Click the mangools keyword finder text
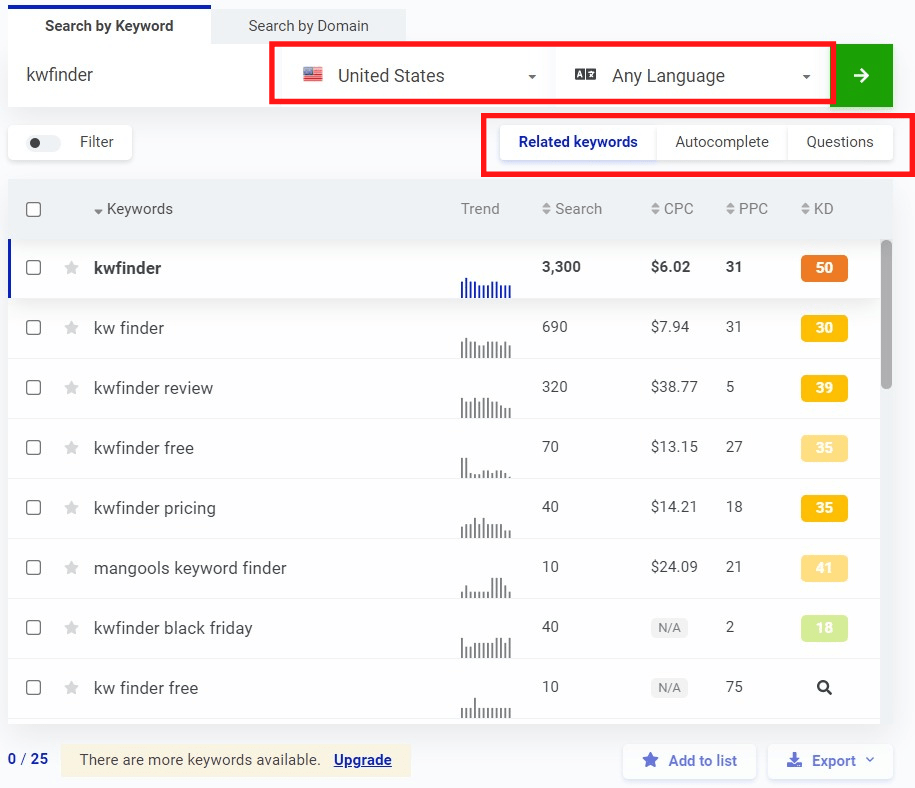Image resolution: width=915 pixels, height=788 pixels. click(x=190, y=568)
